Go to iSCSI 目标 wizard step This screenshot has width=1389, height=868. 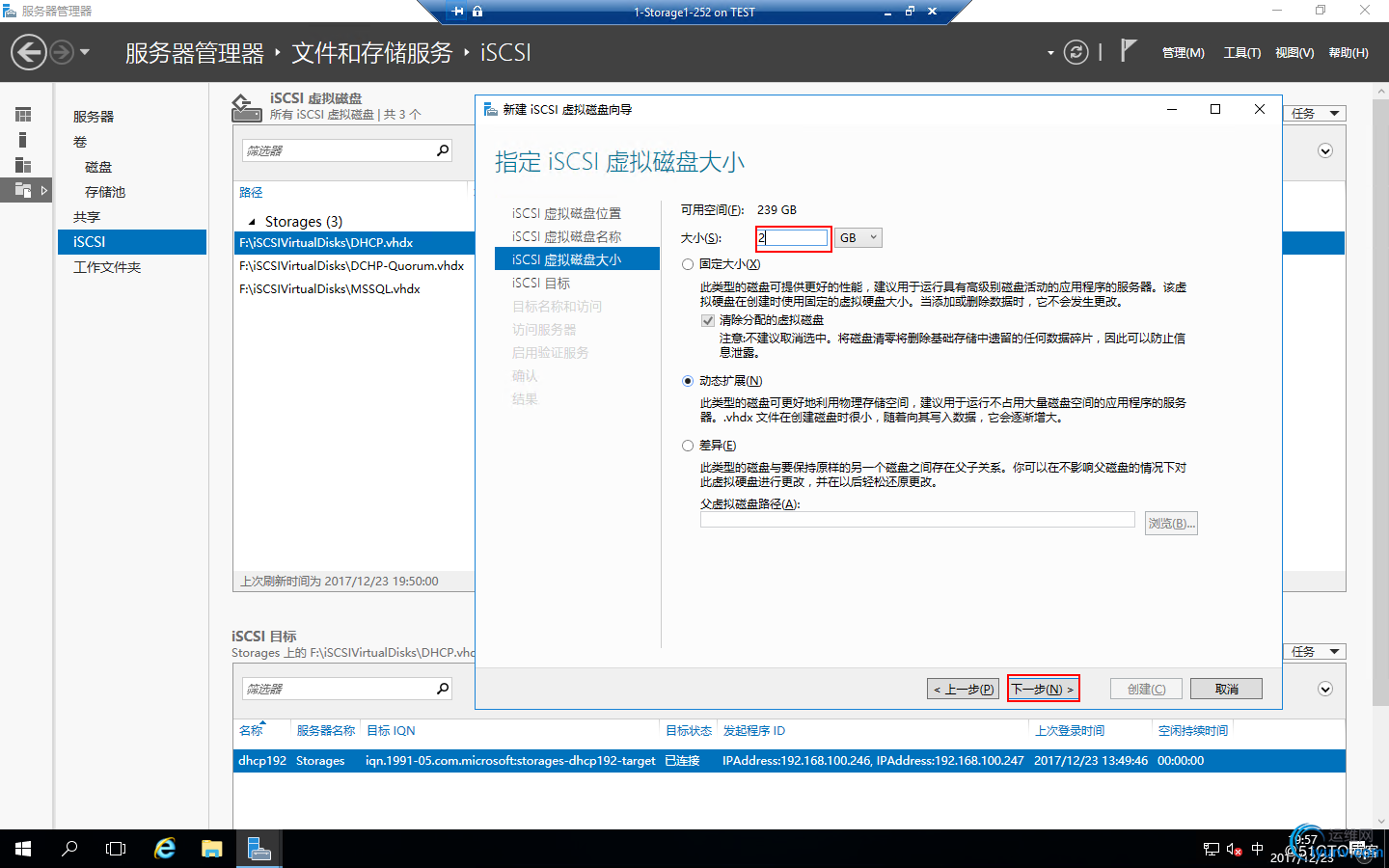point(541,283)
